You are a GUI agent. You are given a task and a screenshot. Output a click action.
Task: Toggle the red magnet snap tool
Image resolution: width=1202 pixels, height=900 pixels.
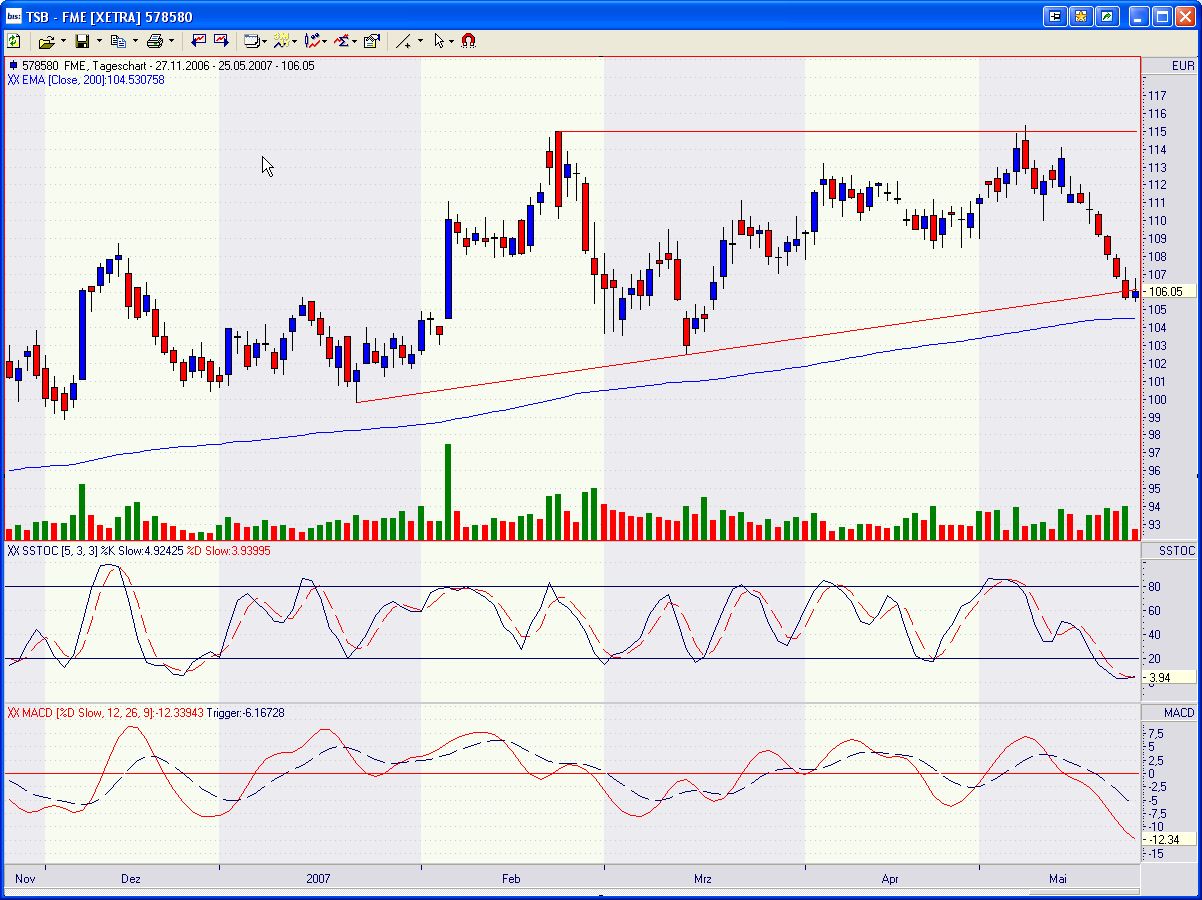[x=469, y=41]
